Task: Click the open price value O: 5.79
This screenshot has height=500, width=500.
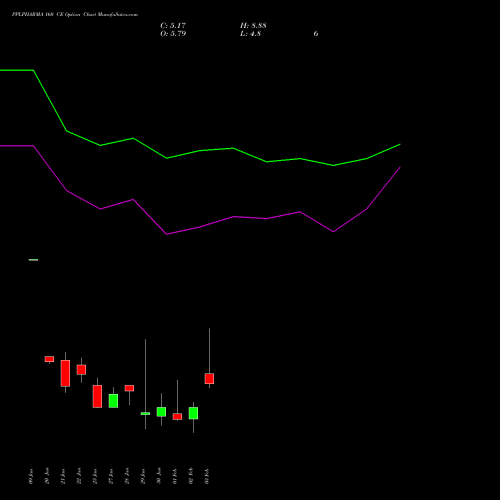Action: (173, 34)
